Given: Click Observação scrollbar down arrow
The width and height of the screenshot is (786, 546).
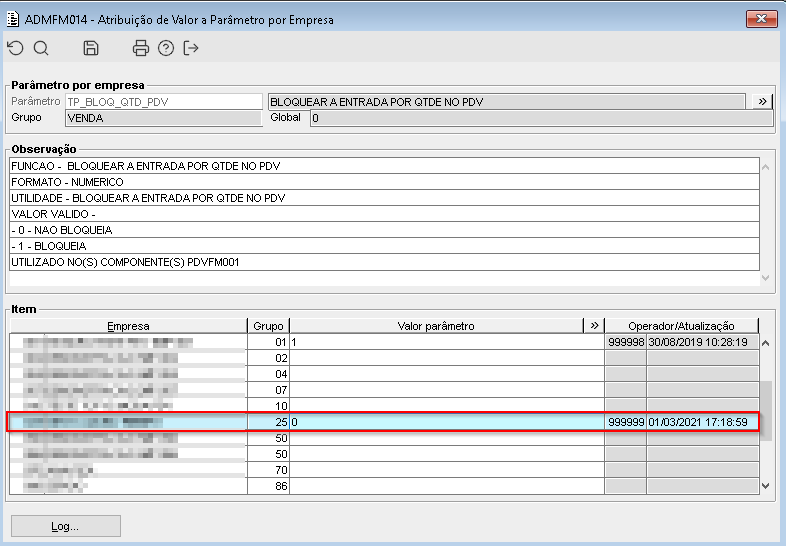Looking at the screenshot, I should (x=765, y=278).
